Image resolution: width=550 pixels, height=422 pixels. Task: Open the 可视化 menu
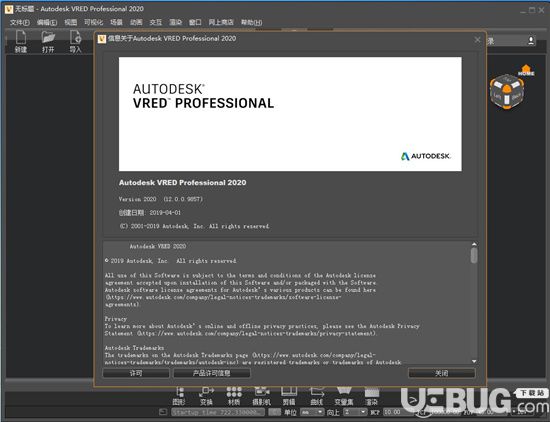tap(94, 22)
